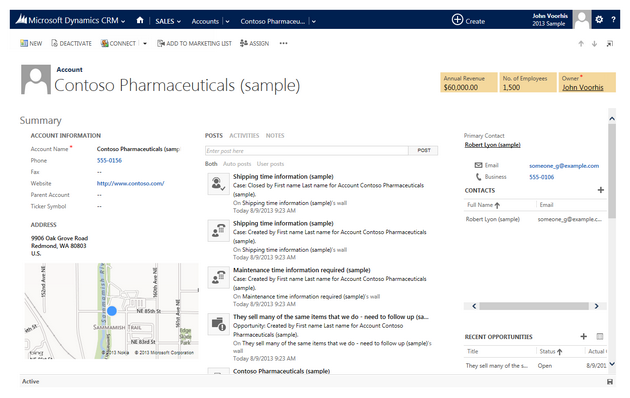
Task: Sort contacts by Full Name column
Action: 483,205
